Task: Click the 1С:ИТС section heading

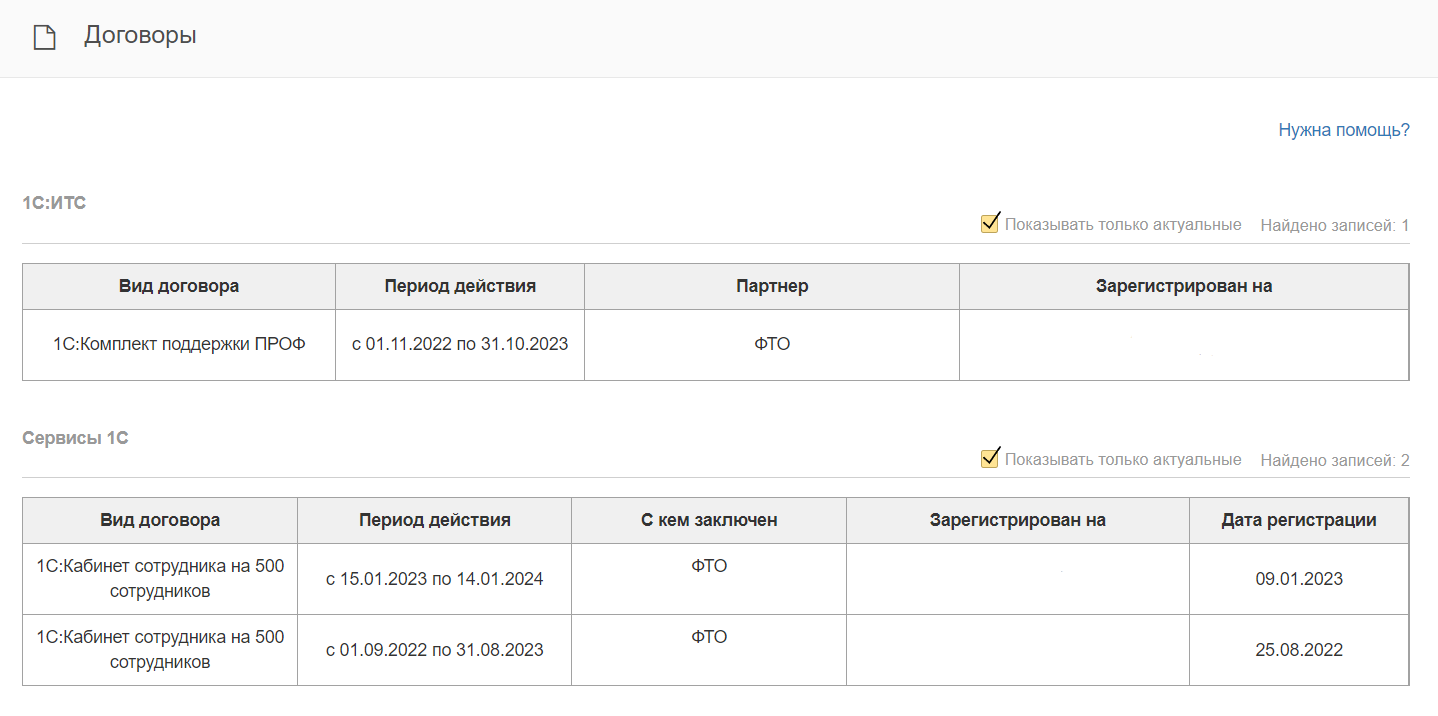Action: pos(55,203)
